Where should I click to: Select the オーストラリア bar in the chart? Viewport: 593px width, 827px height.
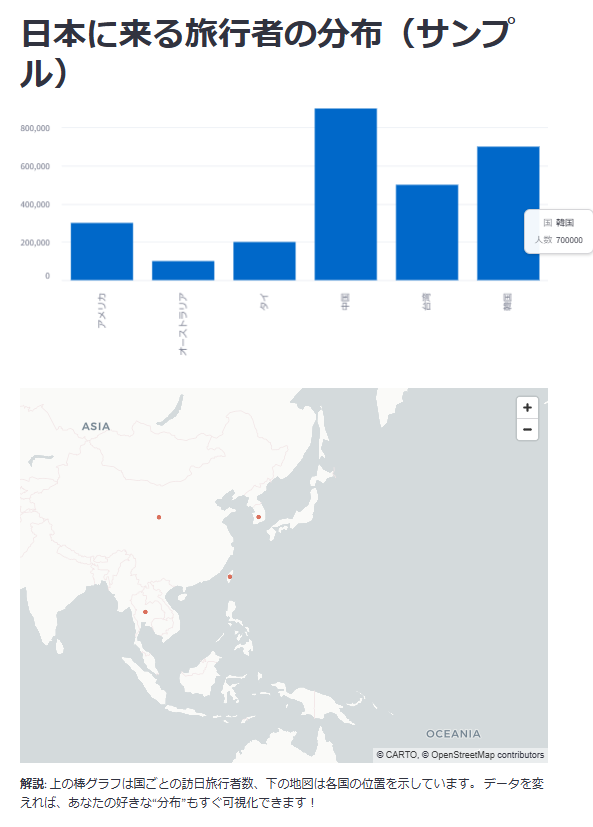[x=183, y=271]
